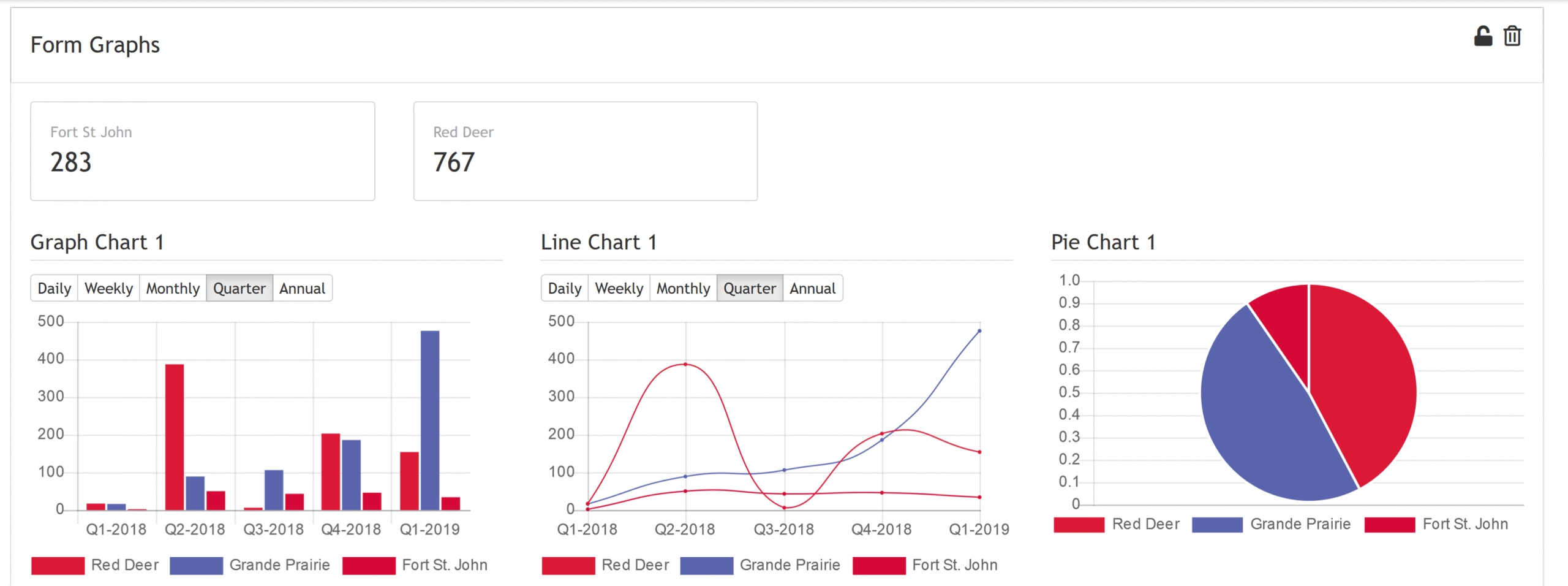Click the unlock padlock icon

(1482, 37)
